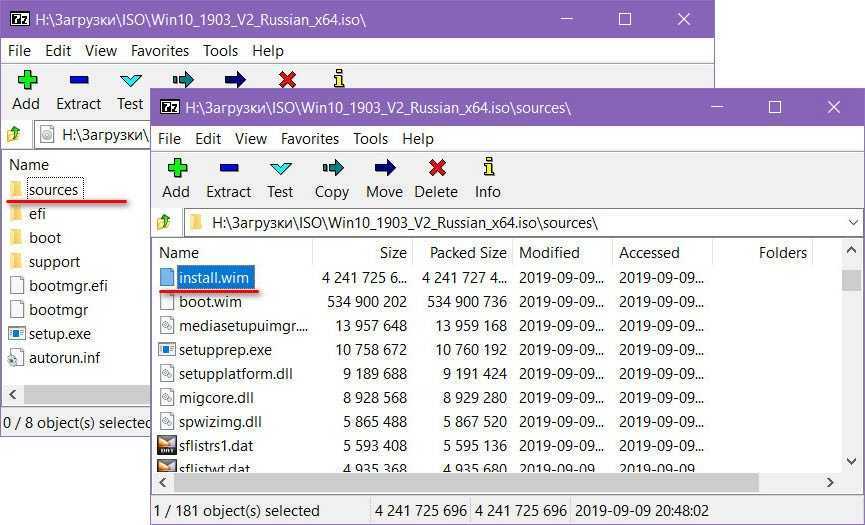Viewport: 865px width, 525px height.
Task: Open Info via the yellow info icon
Action: (487, 168)
